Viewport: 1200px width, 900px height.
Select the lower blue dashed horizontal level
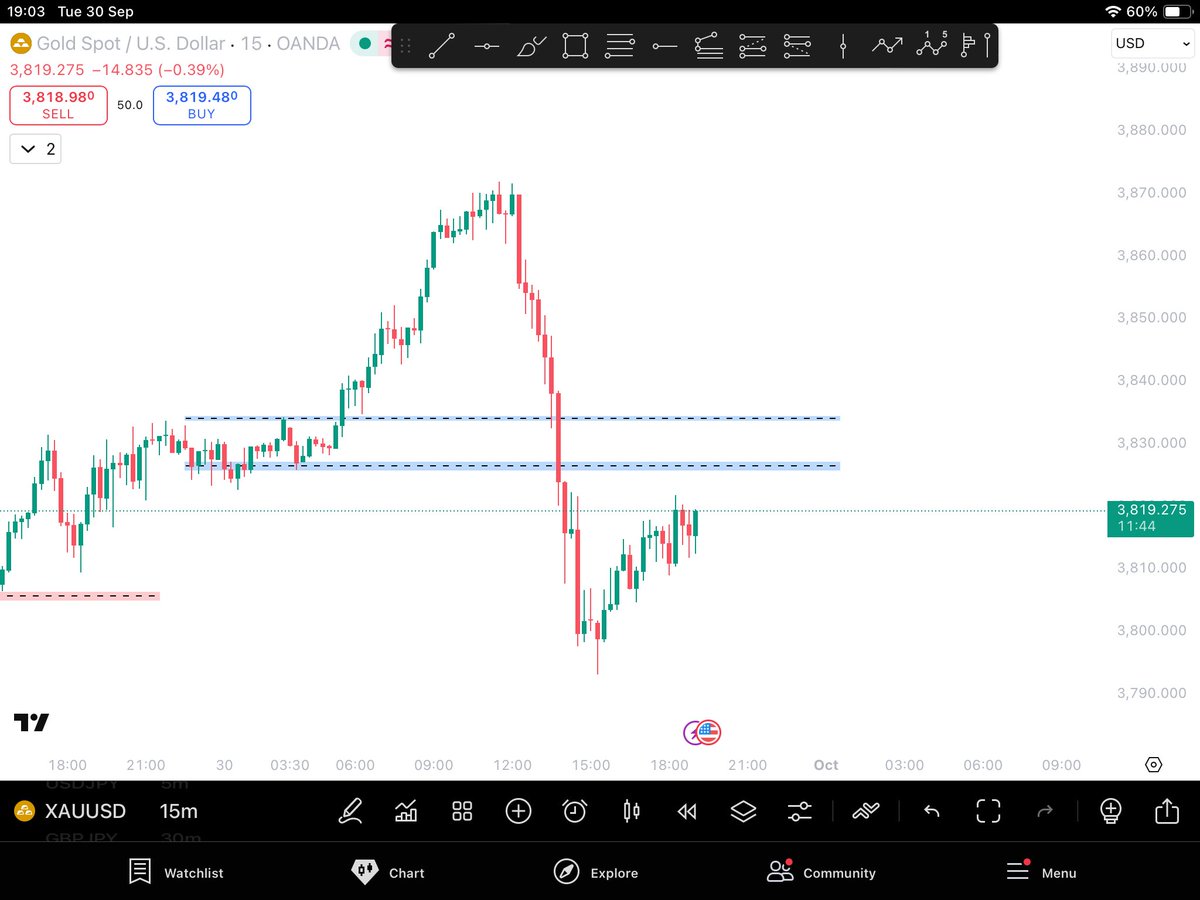point(512,466)
